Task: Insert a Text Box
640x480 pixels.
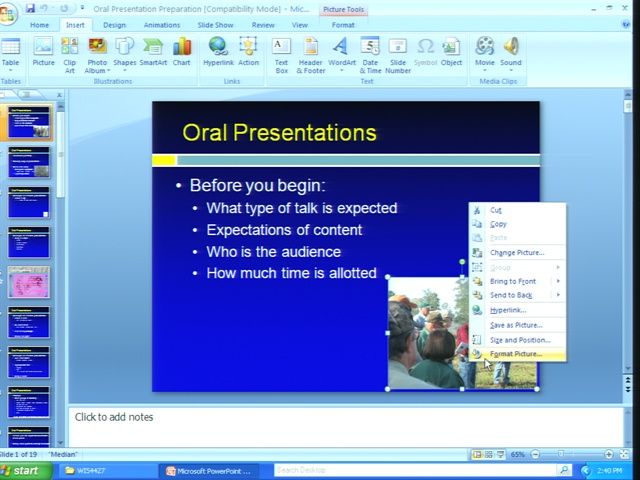Action: pyautogui.click(x=281, y=56)
